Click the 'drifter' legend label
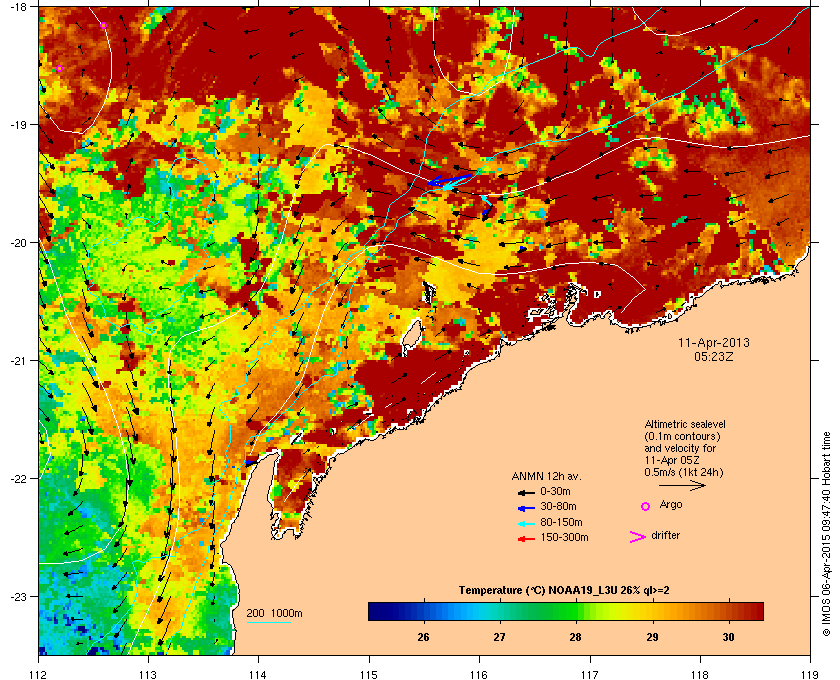840x680 pixels. 666,535
